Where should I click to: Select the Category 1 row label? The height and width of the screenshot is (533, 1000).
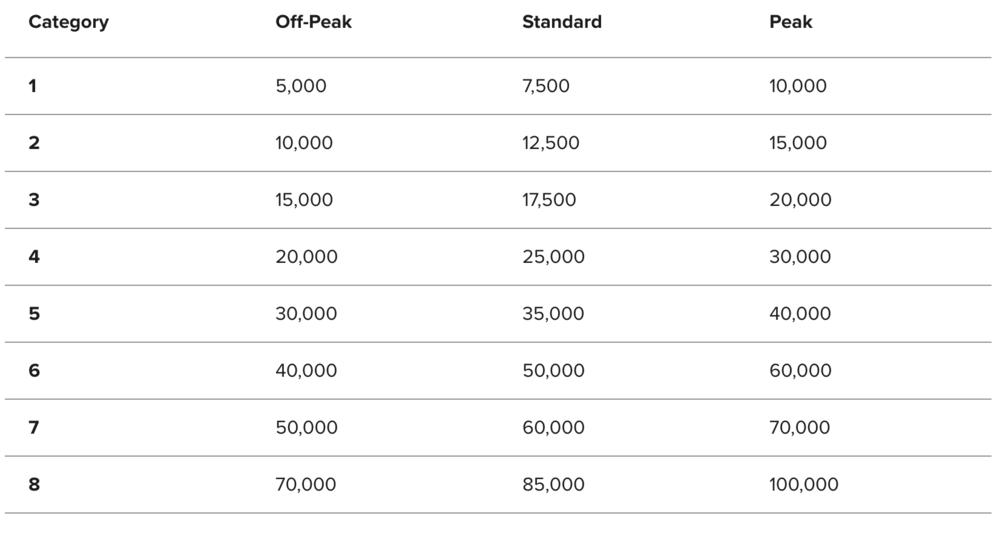point(33,86)
